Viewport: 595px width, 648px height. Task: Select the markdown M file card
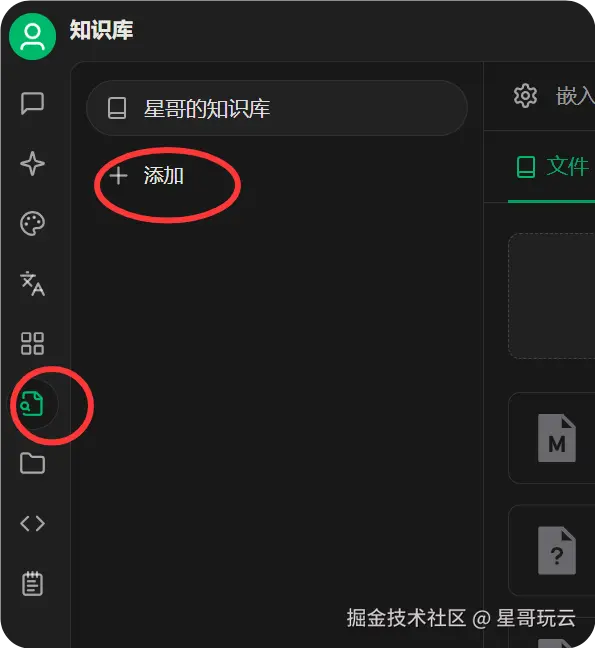pyautogui.click(x=552, y=438)
